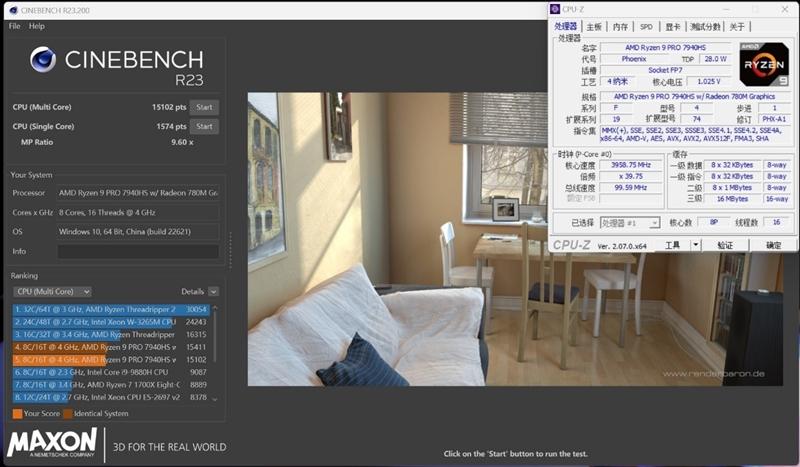This screenshot has width=800, height=467.
Task: Switch to the 主板 tab in CPU-Z
Action: click(x=594, y=27)
